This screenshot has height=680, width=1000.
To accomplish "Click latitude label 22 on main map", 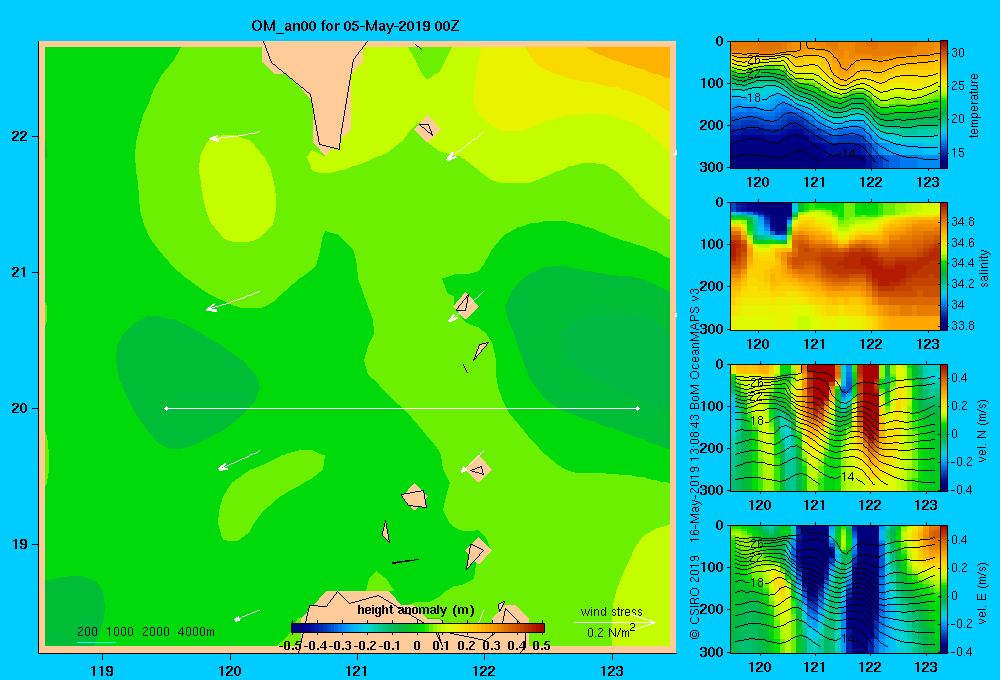I will (x=20, y=137).
